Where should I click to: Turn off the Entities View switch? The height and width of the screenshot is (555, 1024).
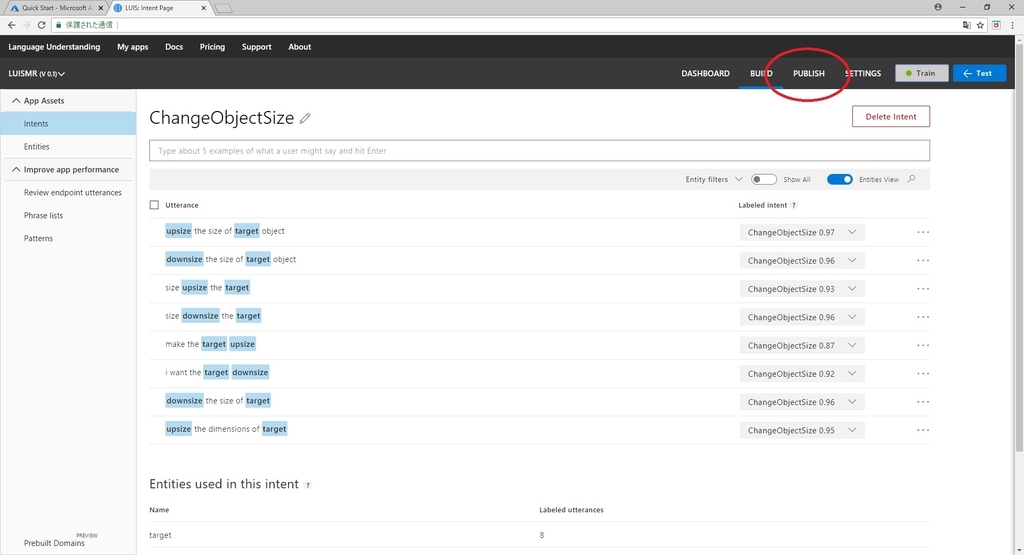(x=839, y=179)
